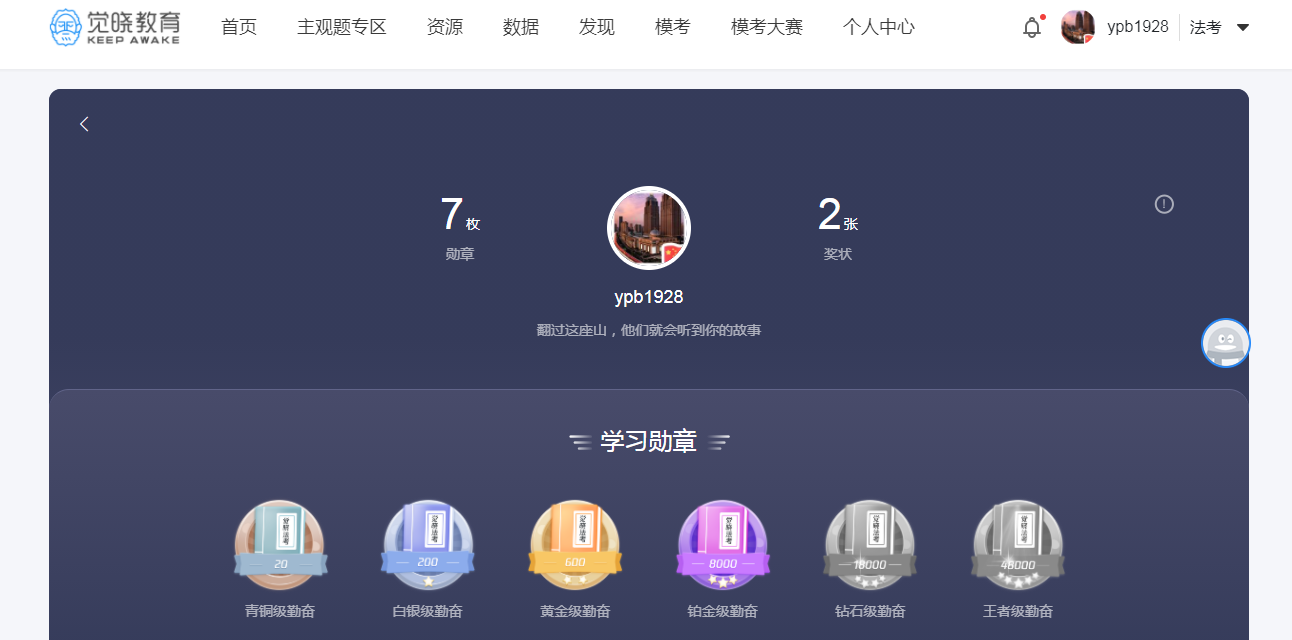1292x640 pixels.
Task: Click the 学习勋章 section heading
Action: (649, 442)
